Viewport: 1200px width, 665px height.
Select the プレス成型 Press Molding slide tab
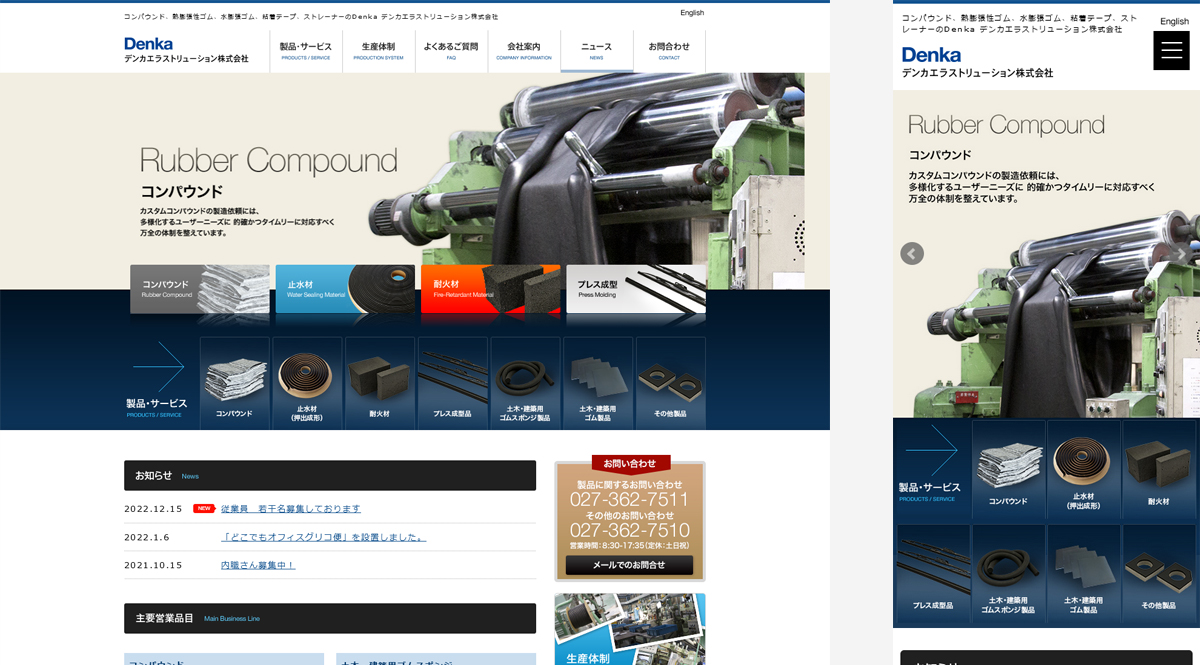(x=636, y=289)
